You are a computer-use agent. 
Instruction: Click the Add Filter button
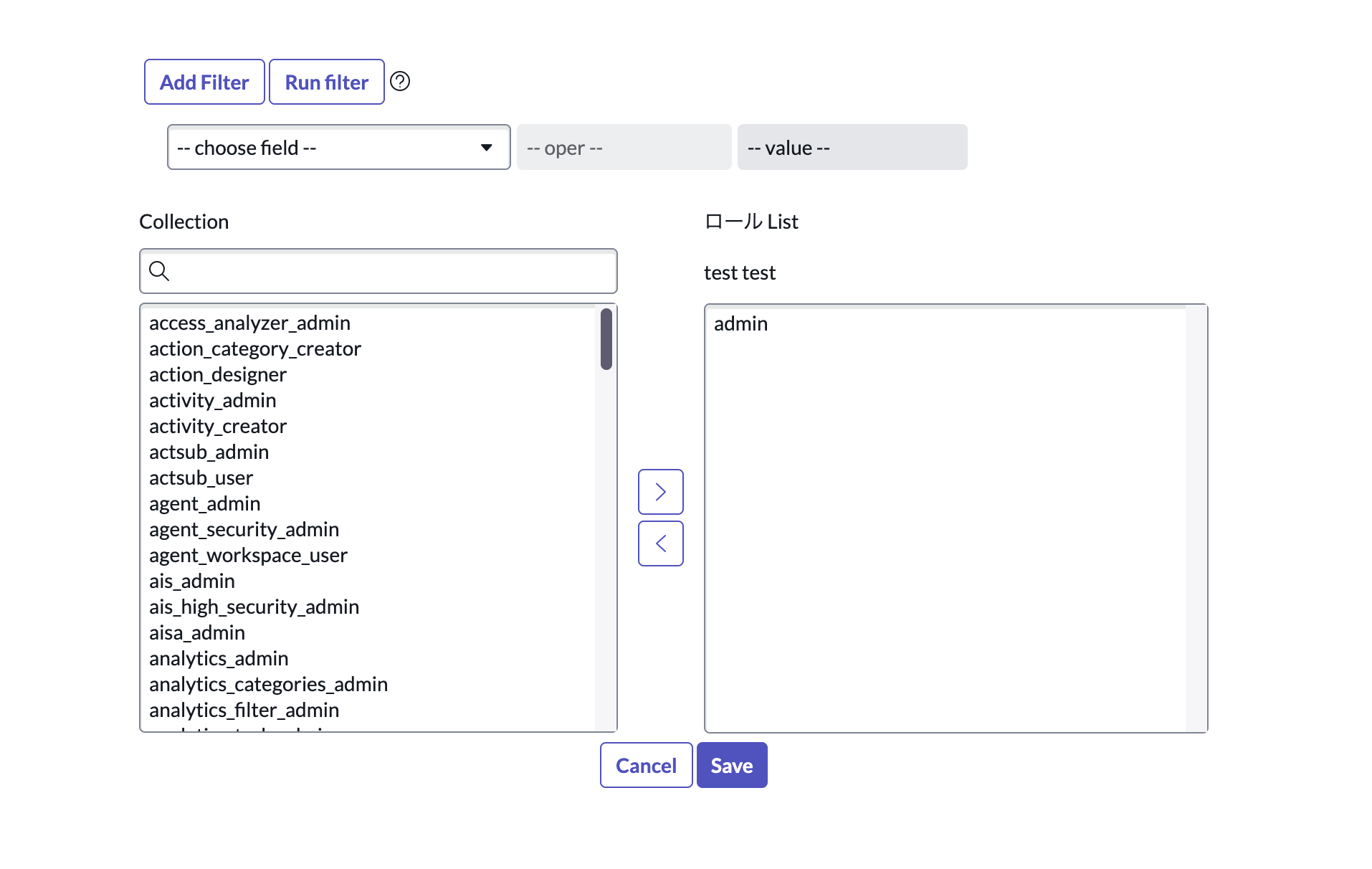point(204,82)
